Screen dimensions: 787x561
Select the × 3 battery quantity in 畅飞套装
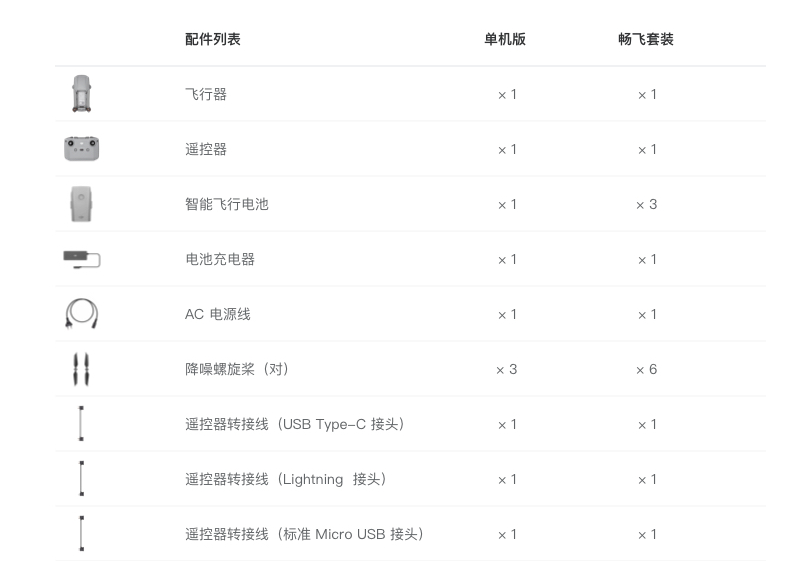(x=646, y=204)
